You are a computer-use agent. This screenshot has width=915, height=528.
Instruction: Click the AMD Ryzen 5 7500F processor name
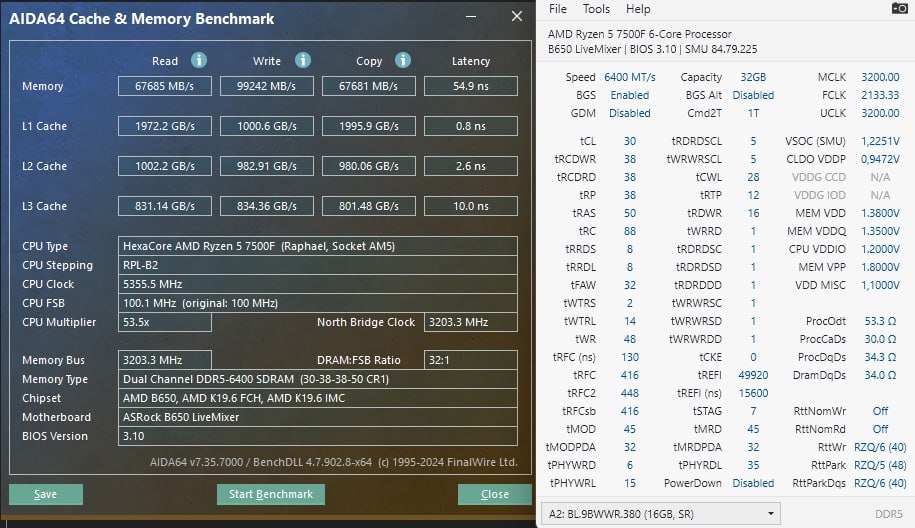click(639, 34)
